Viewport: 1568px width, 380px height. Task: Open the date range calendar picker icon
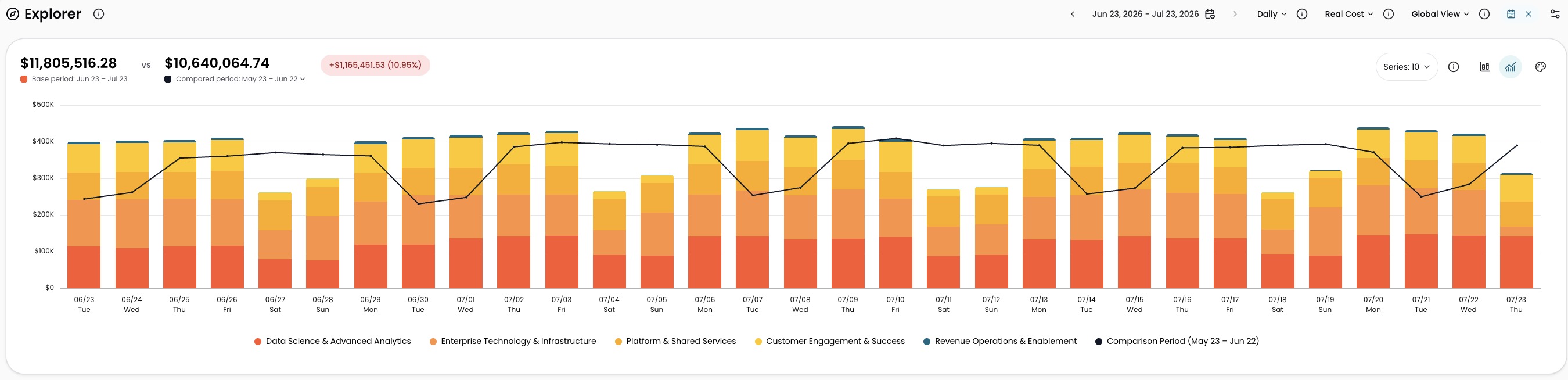(1210, 14)
